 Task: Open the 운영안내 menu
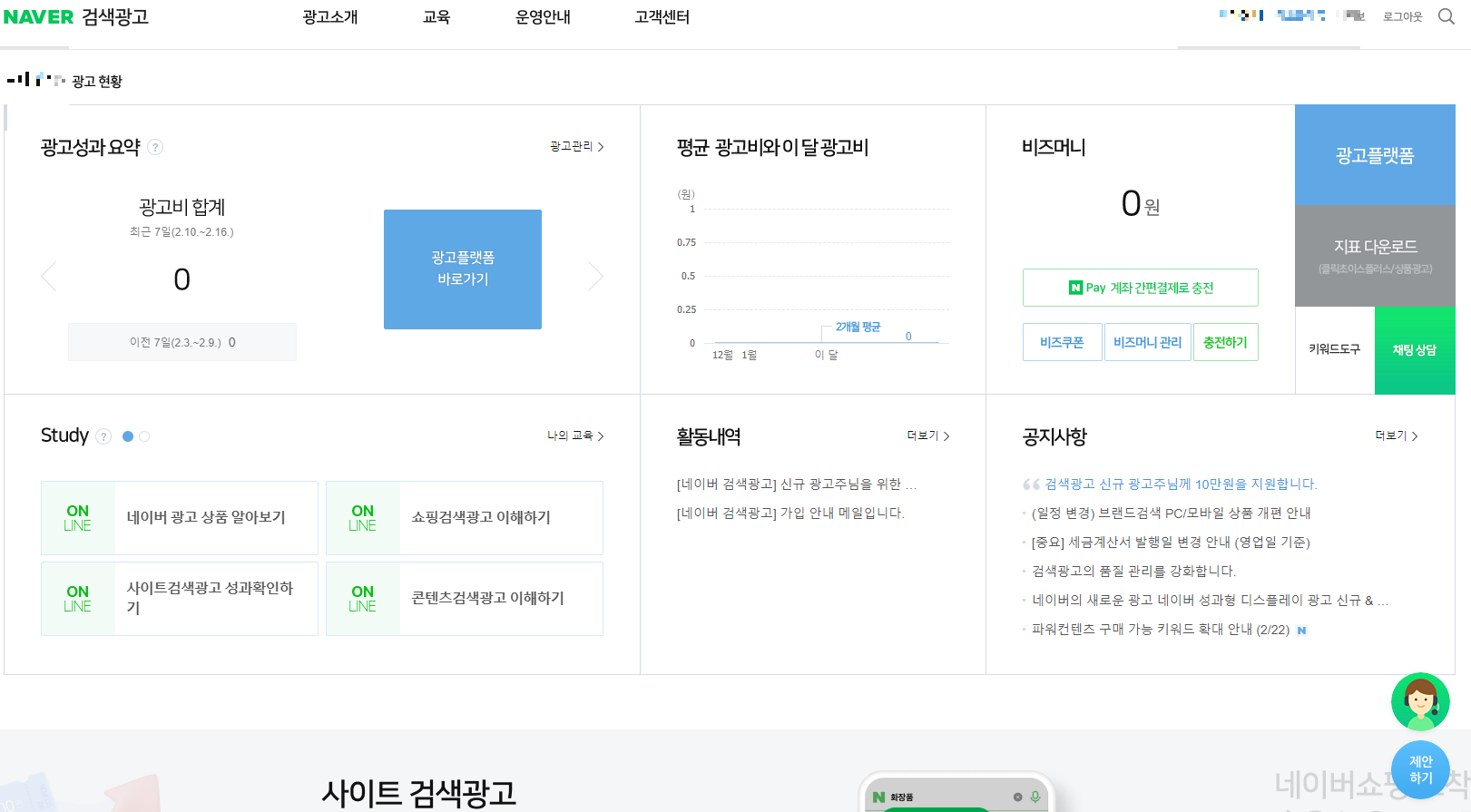pyautogui.click(x=543, y=17)
